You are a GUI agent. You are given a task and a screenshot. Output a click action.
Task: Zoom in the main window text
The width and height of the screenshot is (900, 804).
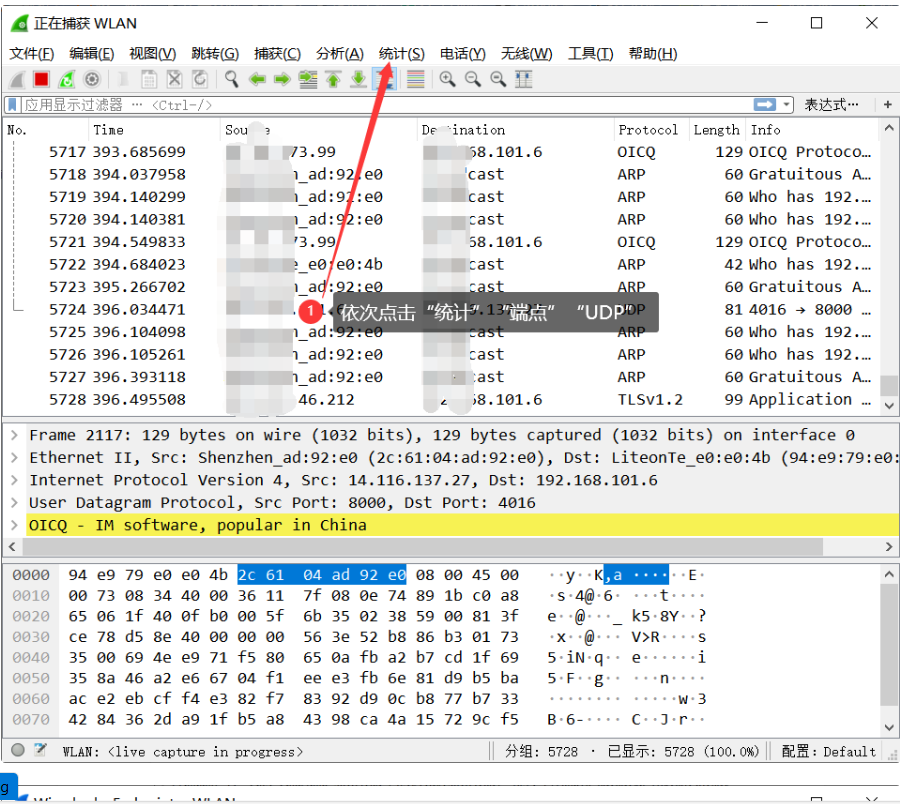[x=448, y=79]
